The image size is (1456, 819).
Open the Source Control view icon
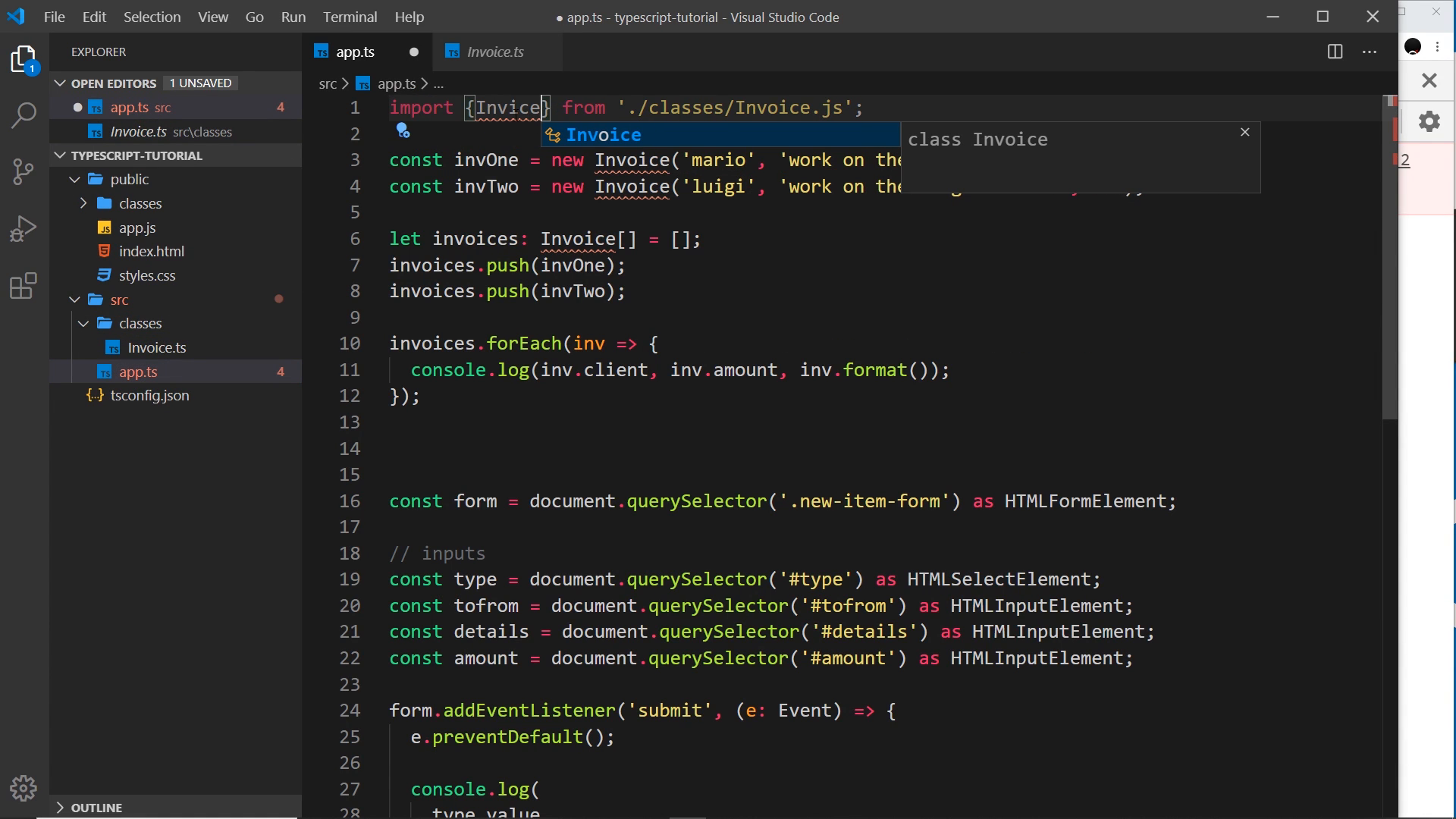pyautogui.click(x=24, y=171)
